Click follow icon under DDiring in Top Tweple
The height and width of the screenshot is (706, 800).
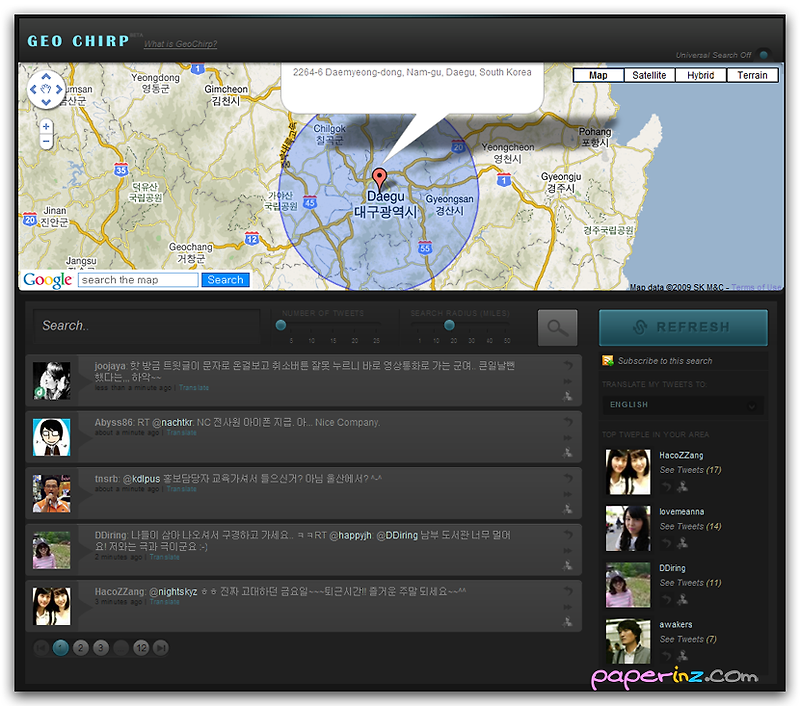(682, 600)
